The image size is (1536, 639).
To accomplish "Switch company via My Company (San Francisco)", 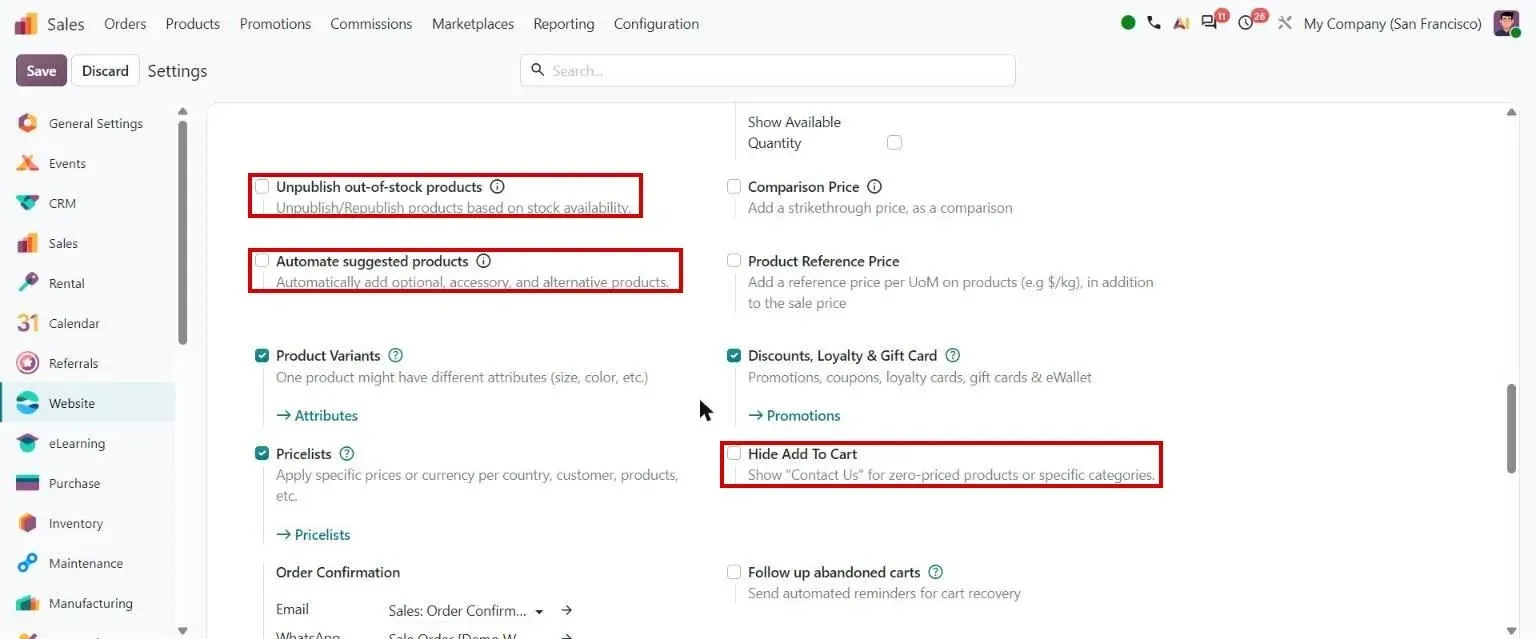I will (1392, 23).
